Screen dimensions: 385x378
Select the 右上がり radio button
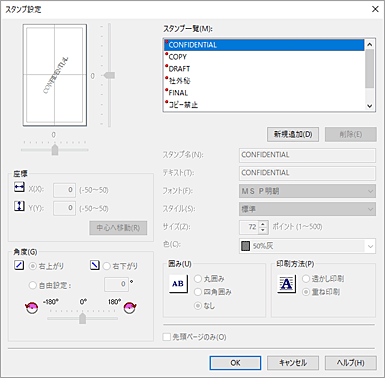pyautogui.click(x=33, y=266)
